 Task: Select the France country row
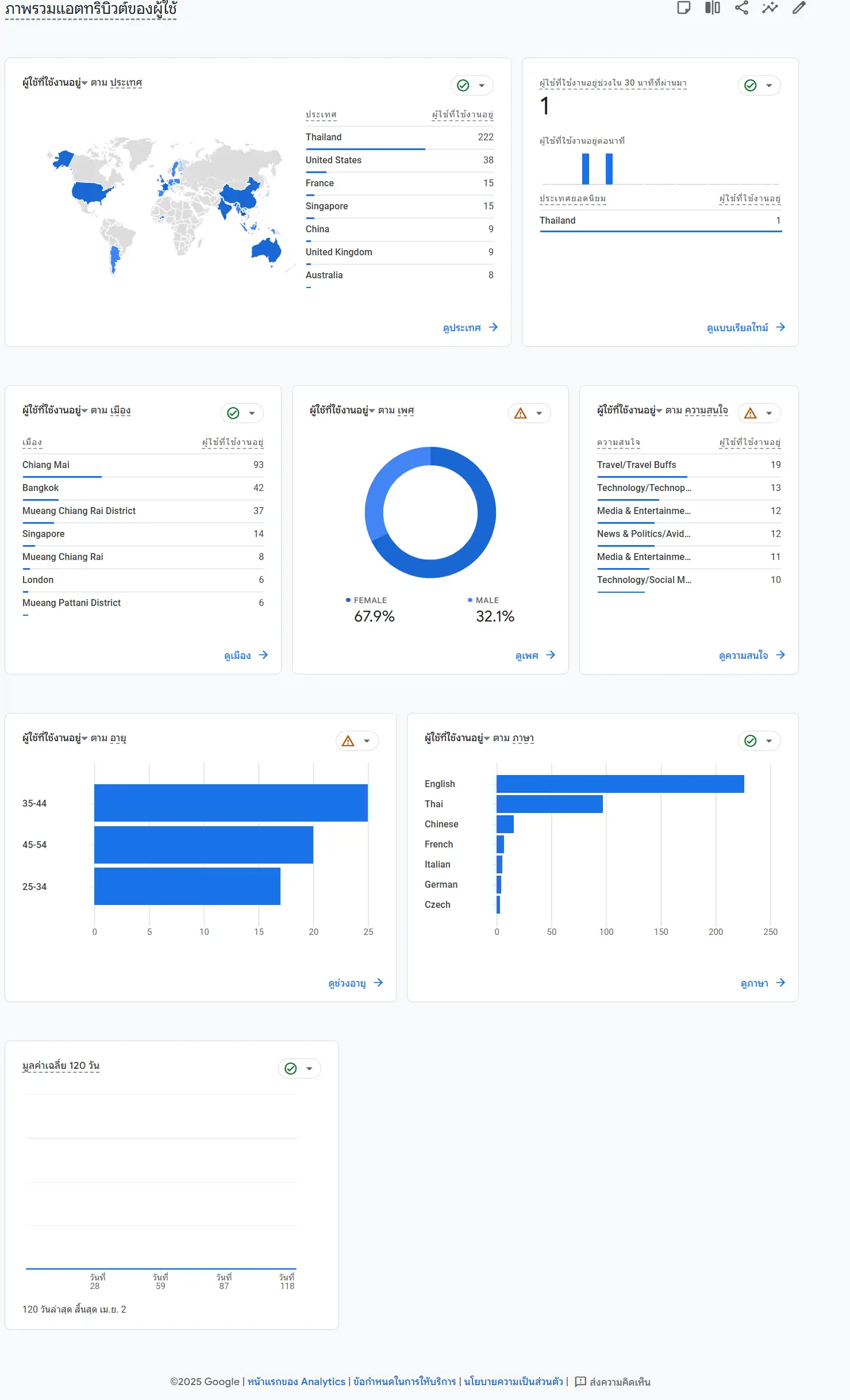(x=399, y=183)
